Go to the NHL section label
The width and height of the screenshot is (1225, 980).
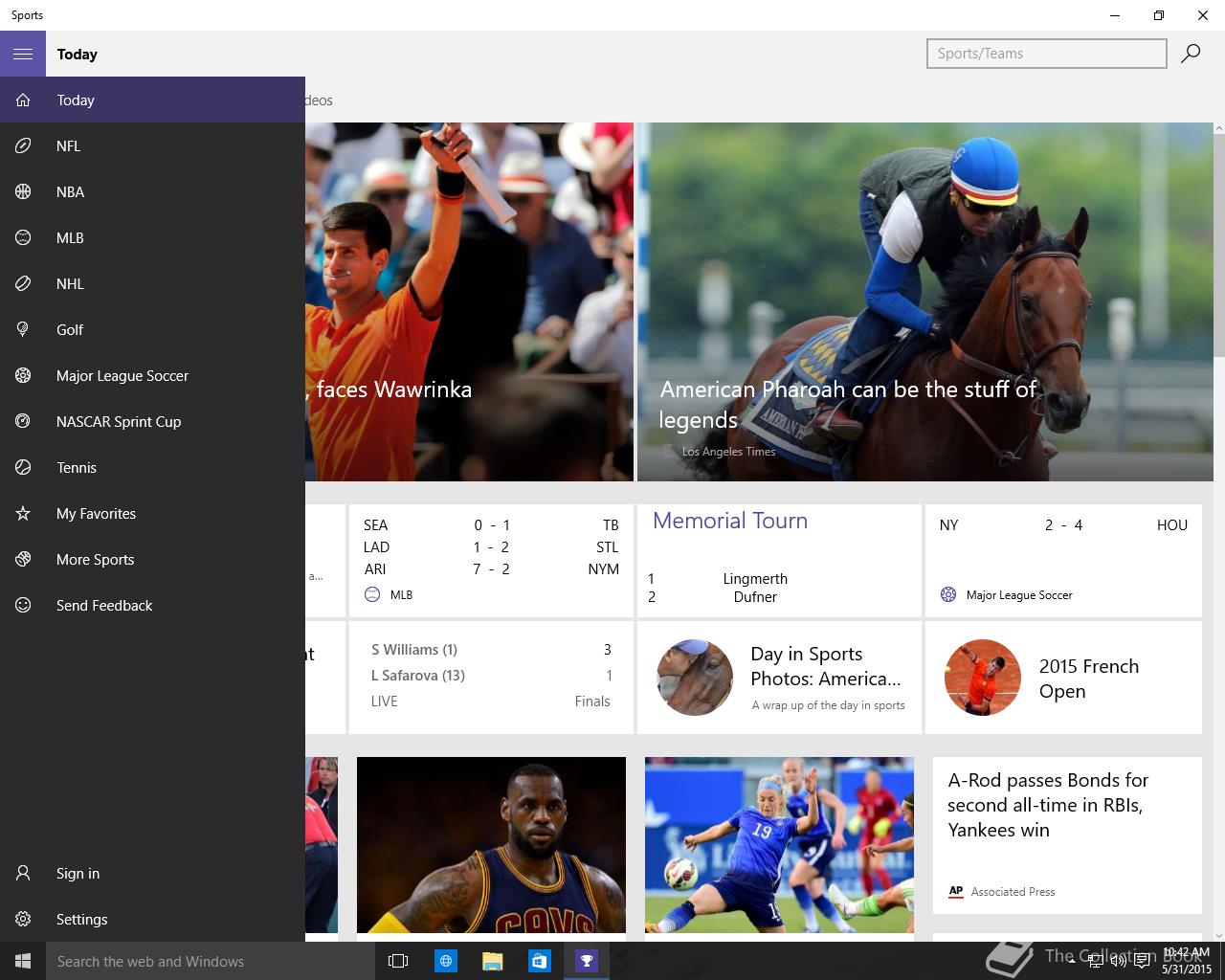70,283
